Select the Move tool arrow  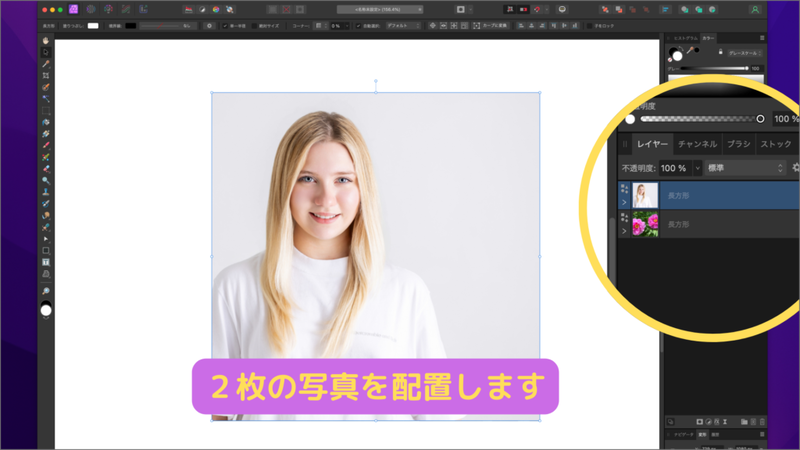45,52
